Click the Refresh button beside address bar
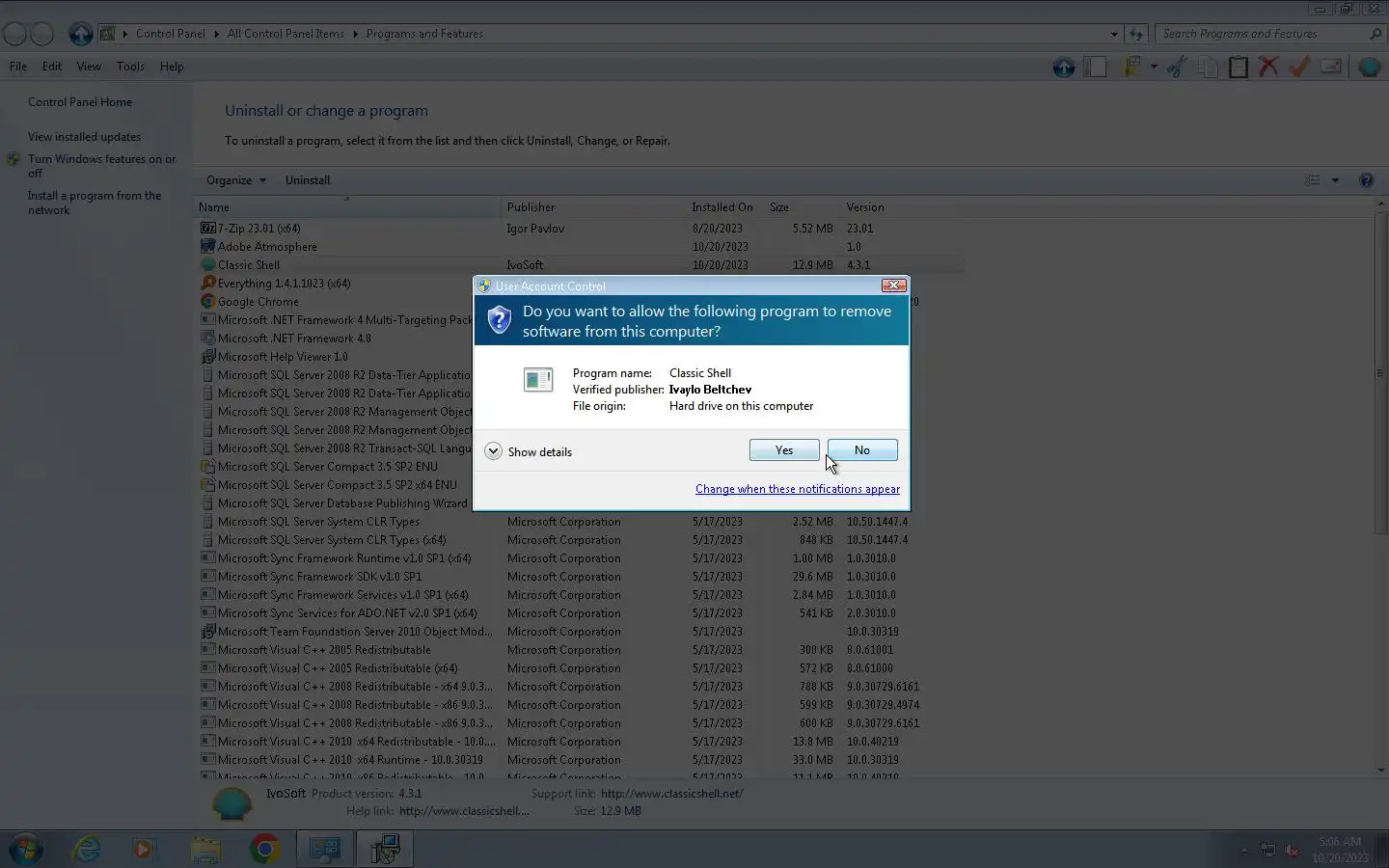 tap(1136, 34)
